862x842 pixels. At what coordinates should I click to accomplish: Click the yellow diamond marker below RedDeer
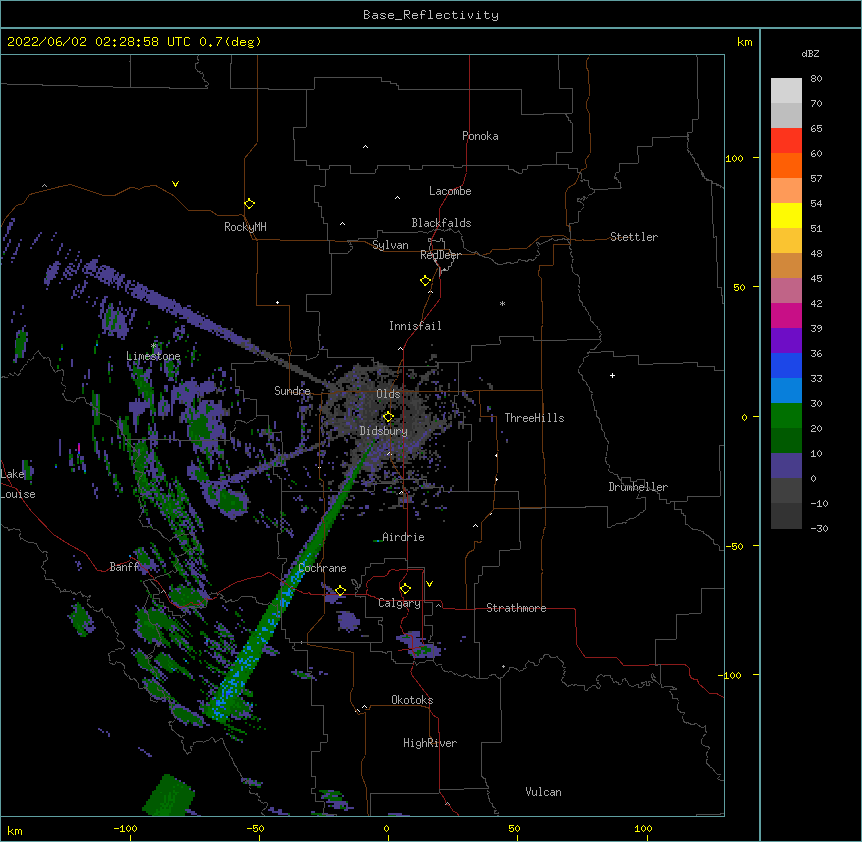click(426, 281)
